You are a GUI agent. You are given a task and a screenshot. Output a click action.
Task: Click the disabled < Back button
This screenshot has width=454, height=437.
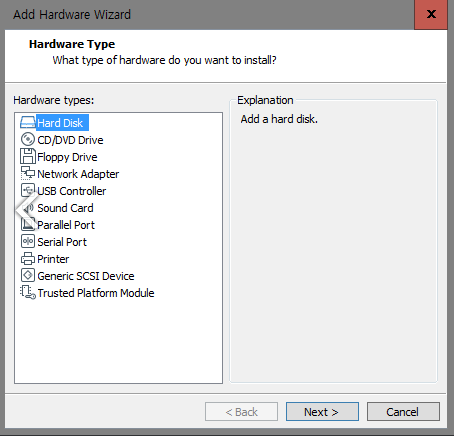click(x=241, y=412)
